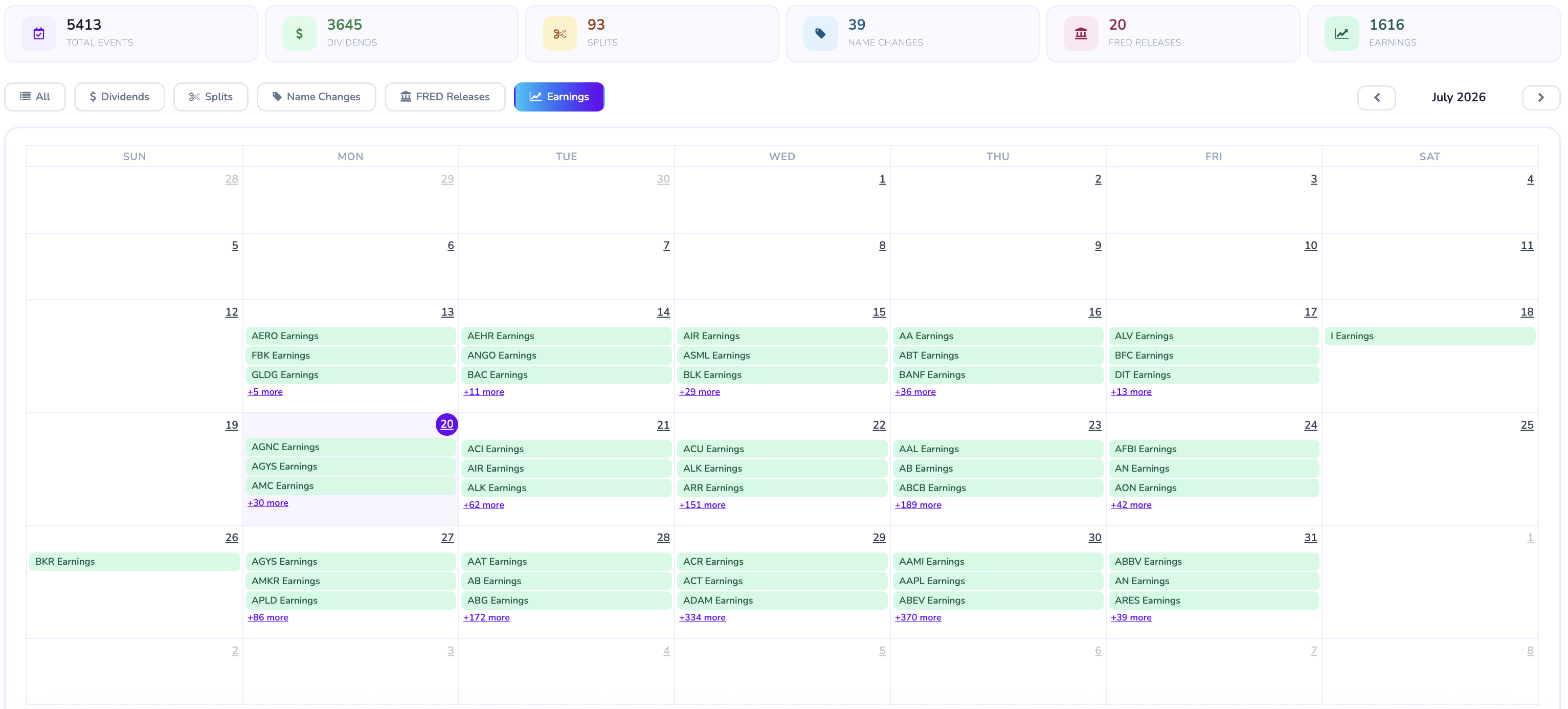Expand +370 more on July 30

(918, 617)
